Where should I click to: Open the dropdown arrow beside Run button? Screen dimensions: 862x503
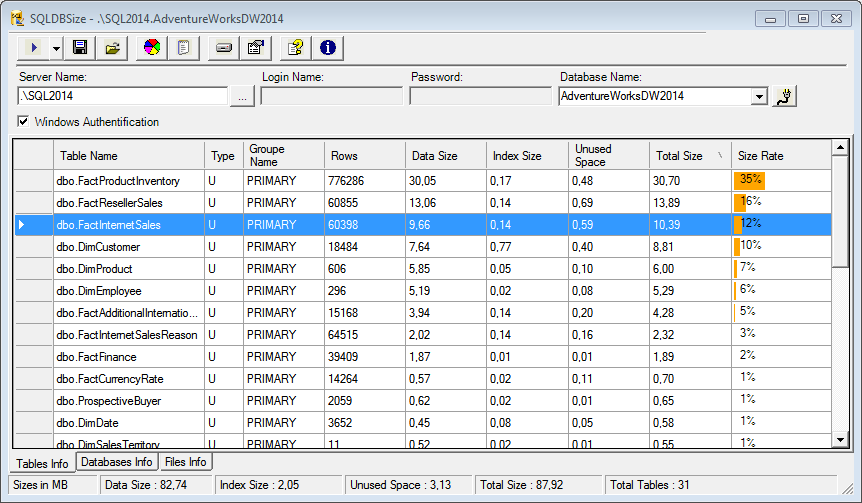pyautogui.click(x=56, y=47)
